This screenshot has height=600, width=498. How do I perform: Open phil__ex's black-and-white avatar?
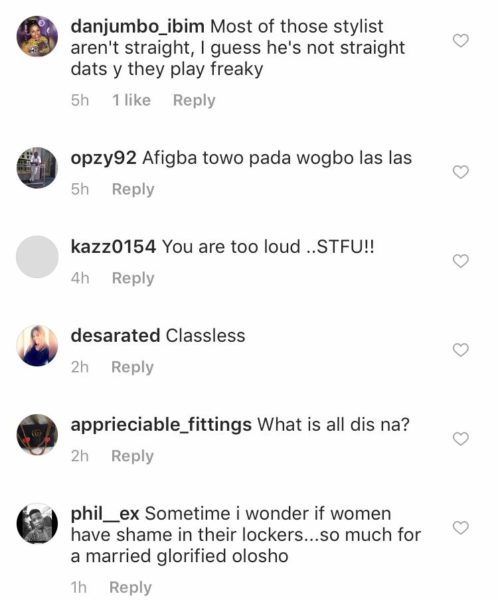pyautogui.click(x=37, y=523)
